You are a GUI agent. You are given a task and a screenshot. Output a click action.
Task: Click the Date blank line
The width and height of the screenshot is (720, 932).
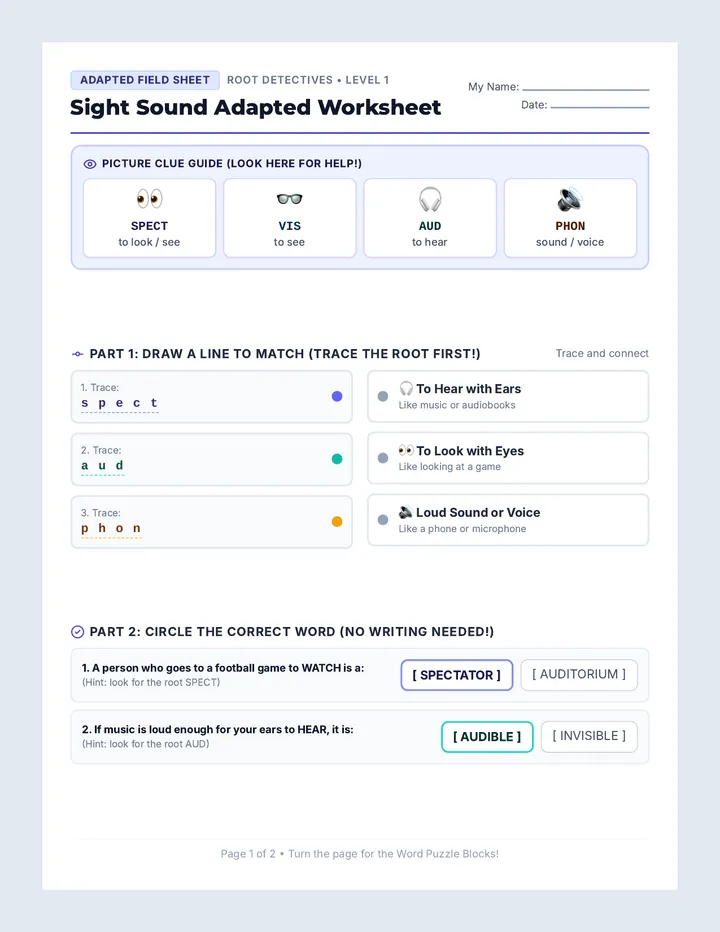pos(600,108)
